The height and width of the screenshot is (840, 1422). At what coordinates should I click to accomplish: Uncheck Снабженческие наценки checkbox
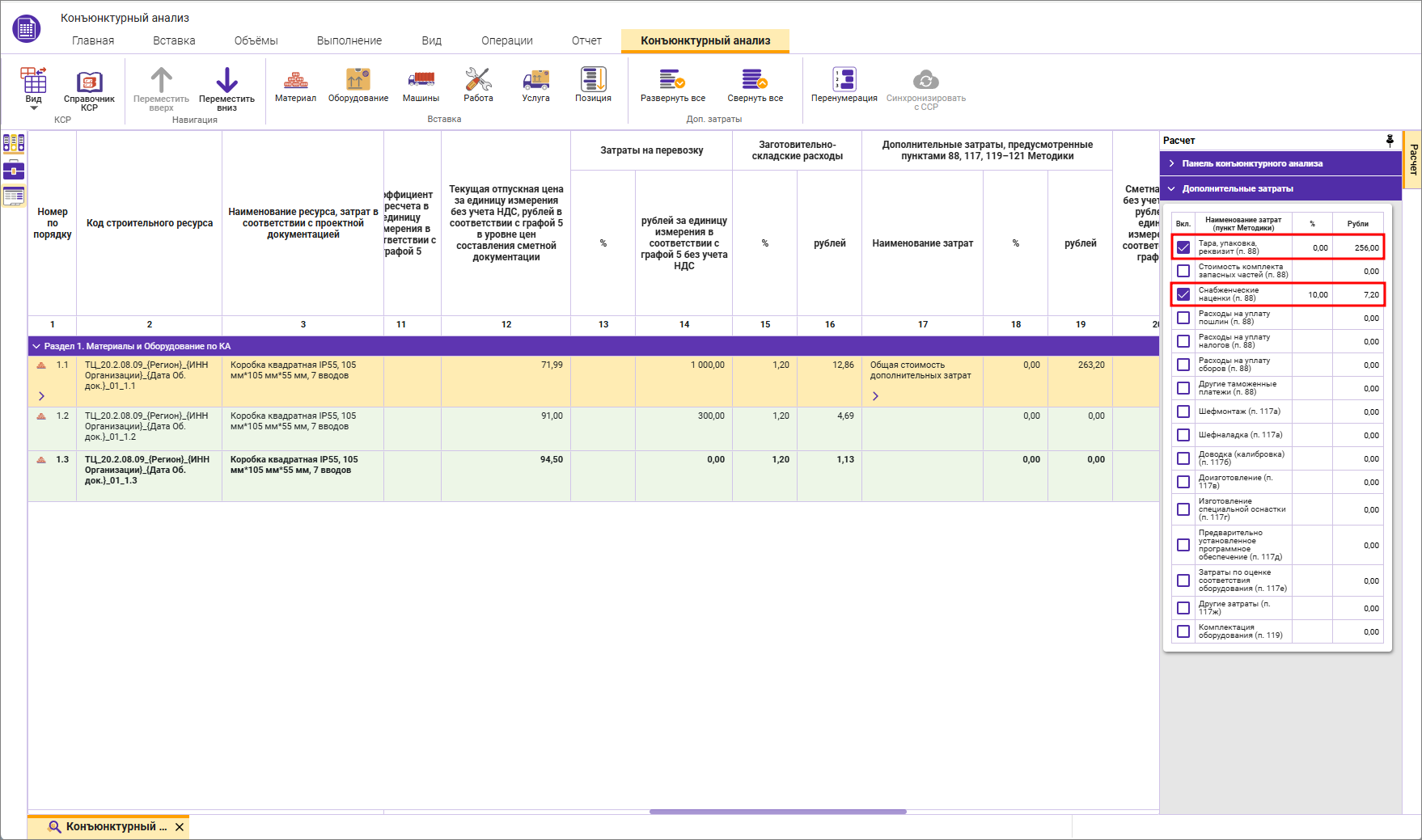tap(1183, 294)
